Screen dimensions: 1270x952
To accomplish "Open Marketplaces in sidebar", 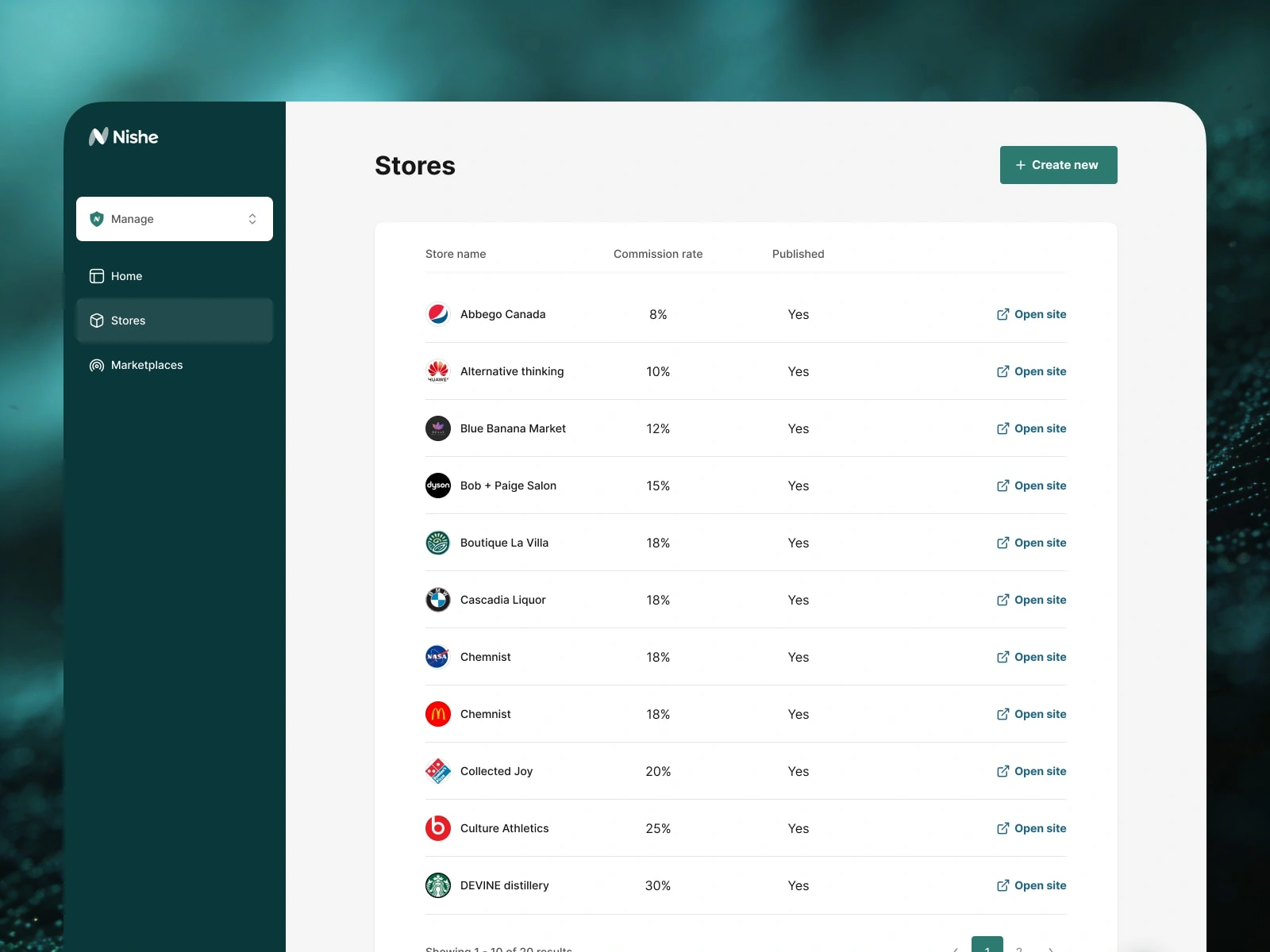I will coord(175,365).
